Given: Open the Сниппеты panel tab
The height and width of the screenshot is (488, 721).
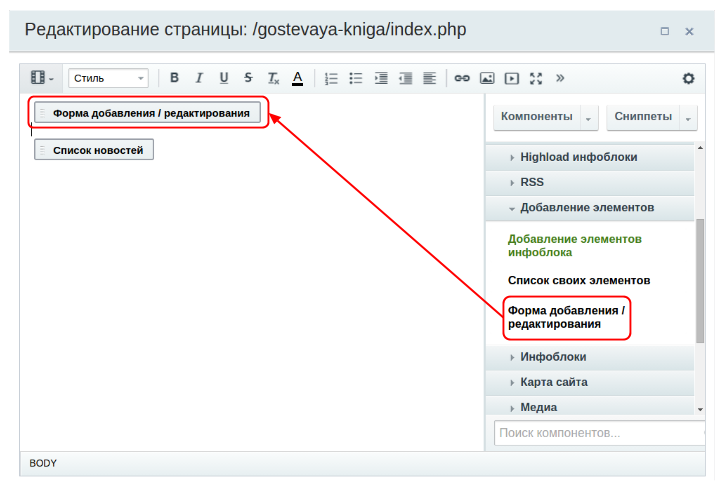Looking at the screenshot, I should click(643, 117).
